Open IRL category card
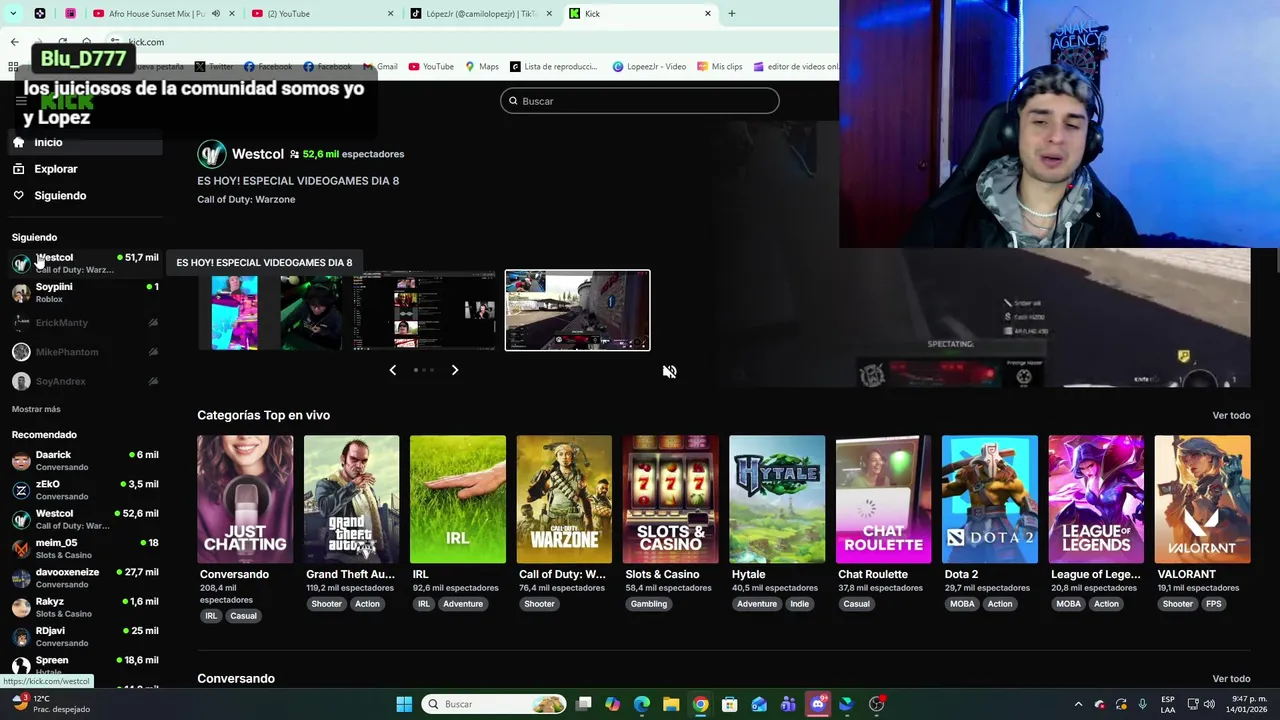This screenshot has width=1280, height=720. (458, 499)
